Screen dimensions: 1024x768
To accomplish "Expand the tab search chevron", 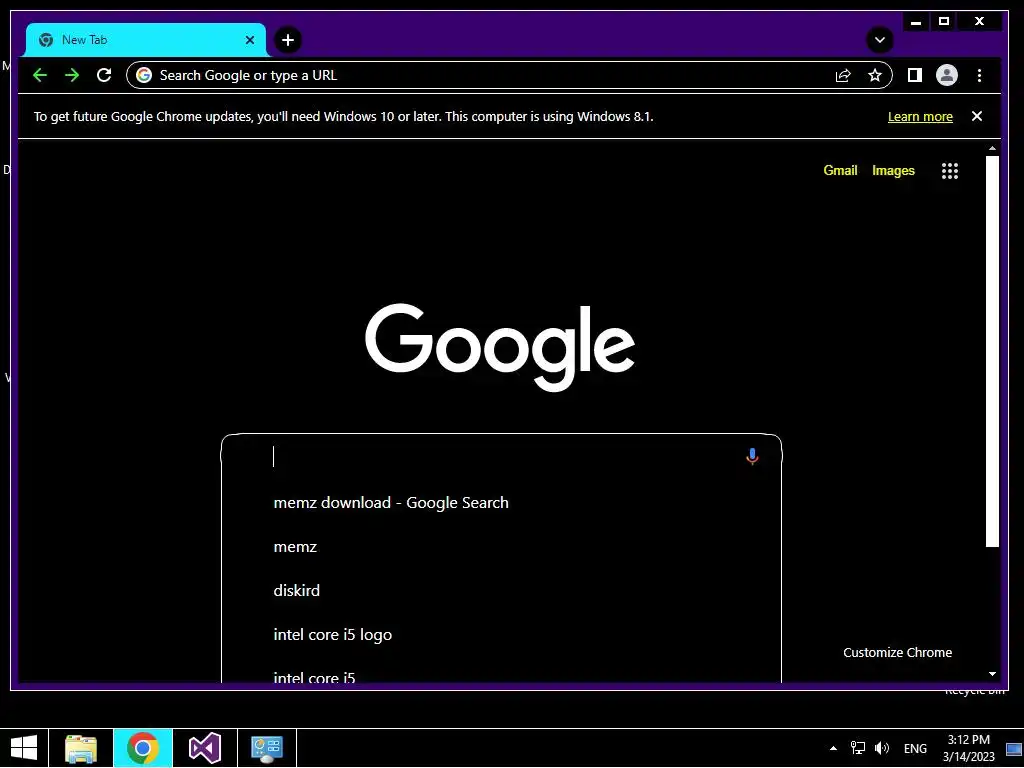I will 880,40.
